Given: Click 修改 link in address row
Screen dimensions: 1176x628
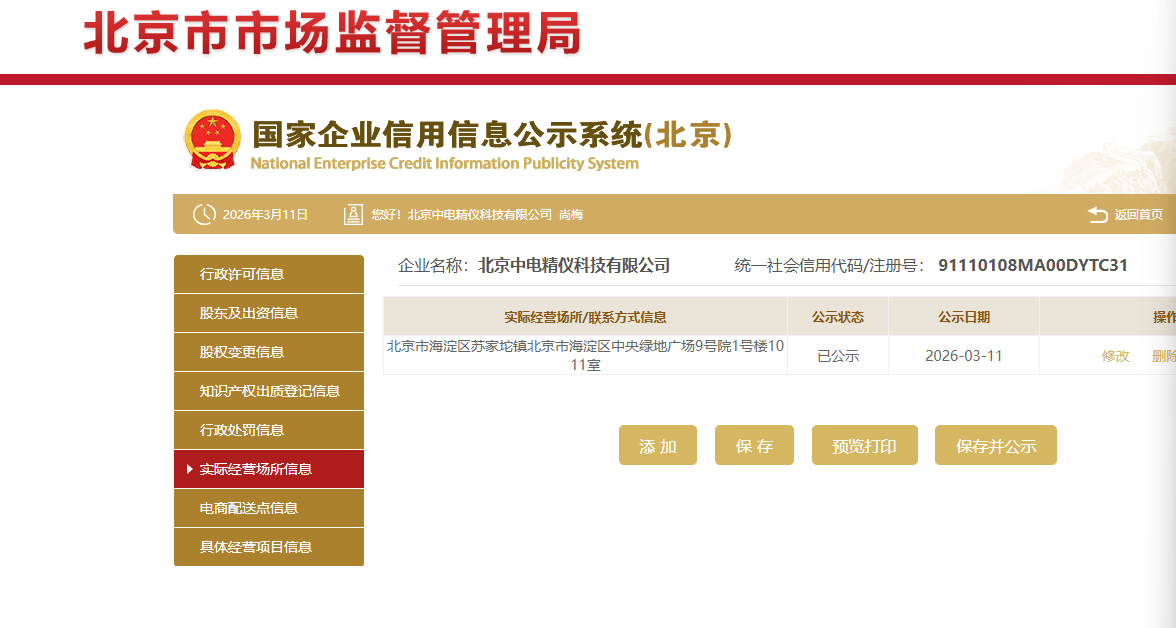Looking at the screenshot, I should tap(1115, 356).
